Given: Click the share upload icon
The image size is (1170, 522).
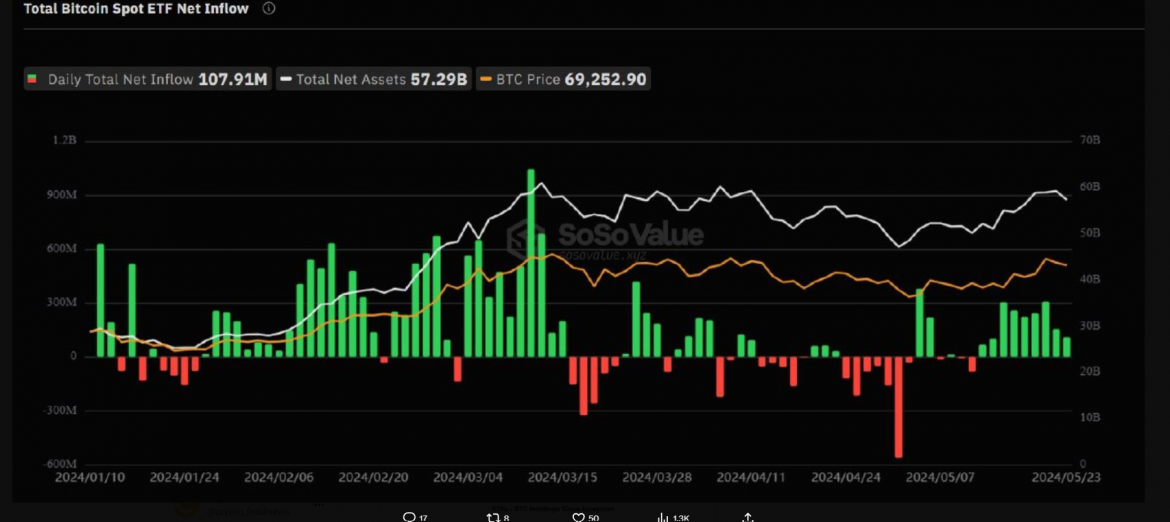Looking at the screenshot, I should [x=748, y=516].
